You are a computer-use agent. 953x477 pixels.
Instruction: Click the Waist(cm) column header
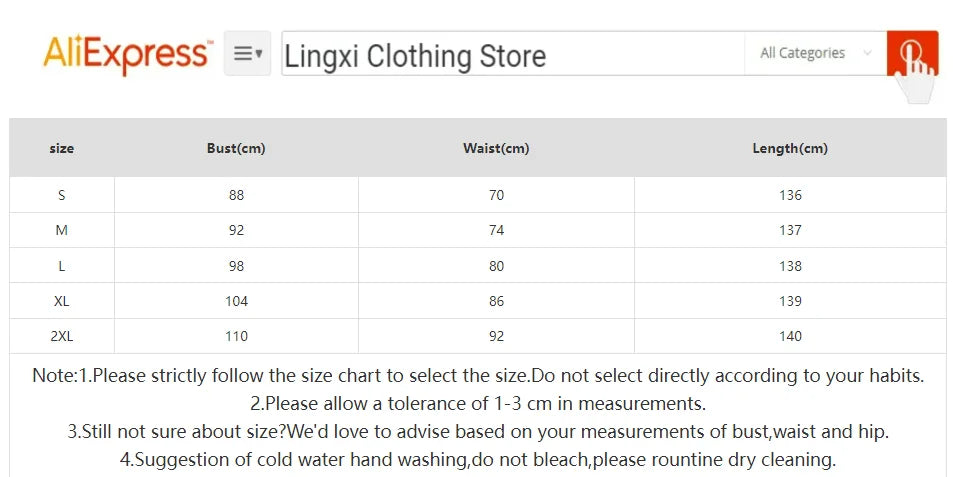[x=496, y=148]
